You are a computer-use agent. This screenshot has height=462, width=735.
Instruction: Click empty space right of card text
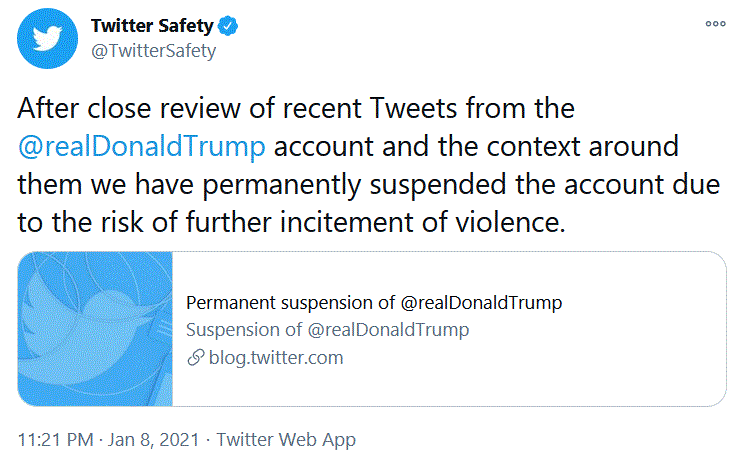click(620, 330)
